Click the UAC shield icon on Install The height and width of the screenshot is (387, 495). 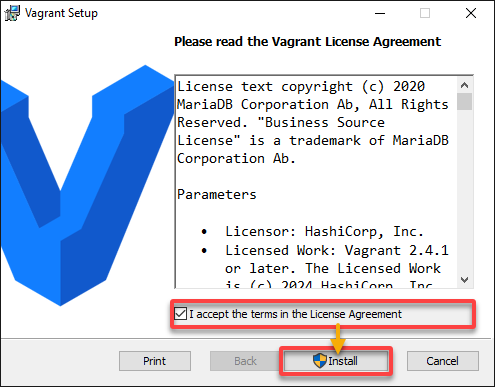[320, 361]
